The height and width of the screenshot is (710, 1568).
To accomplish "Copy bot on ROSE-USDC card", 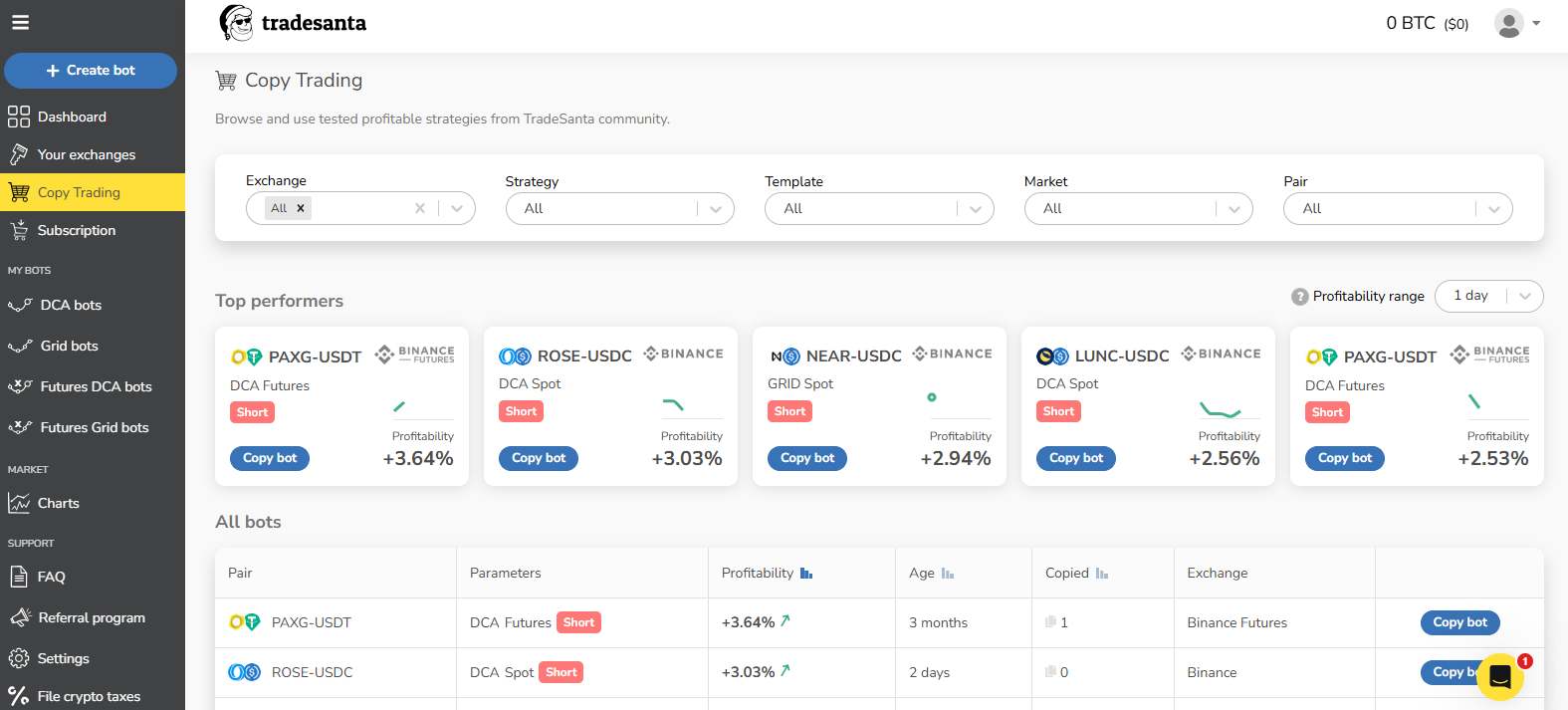I will (539, 458).
